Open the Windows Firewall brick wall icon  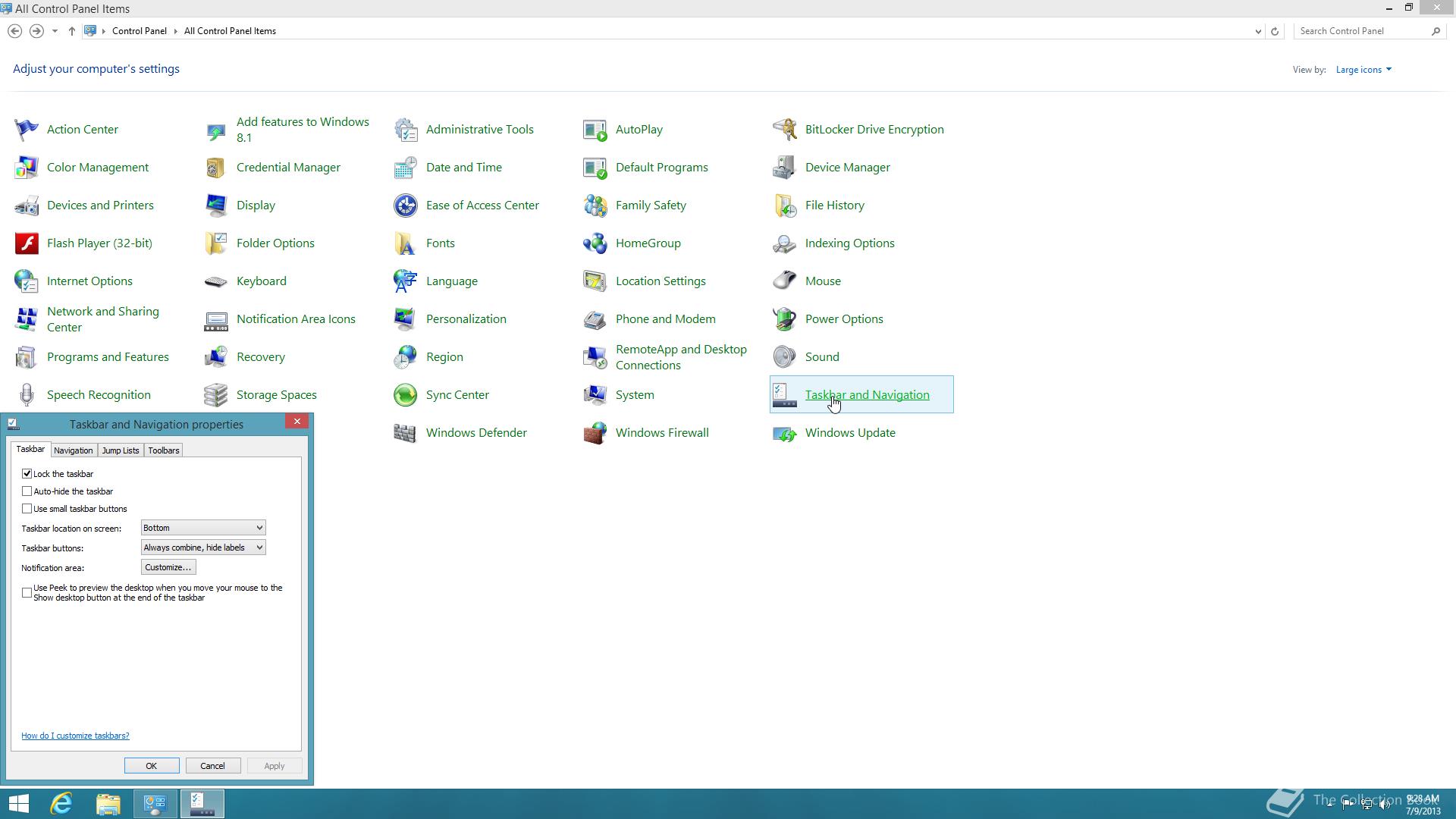click(595, 433)
